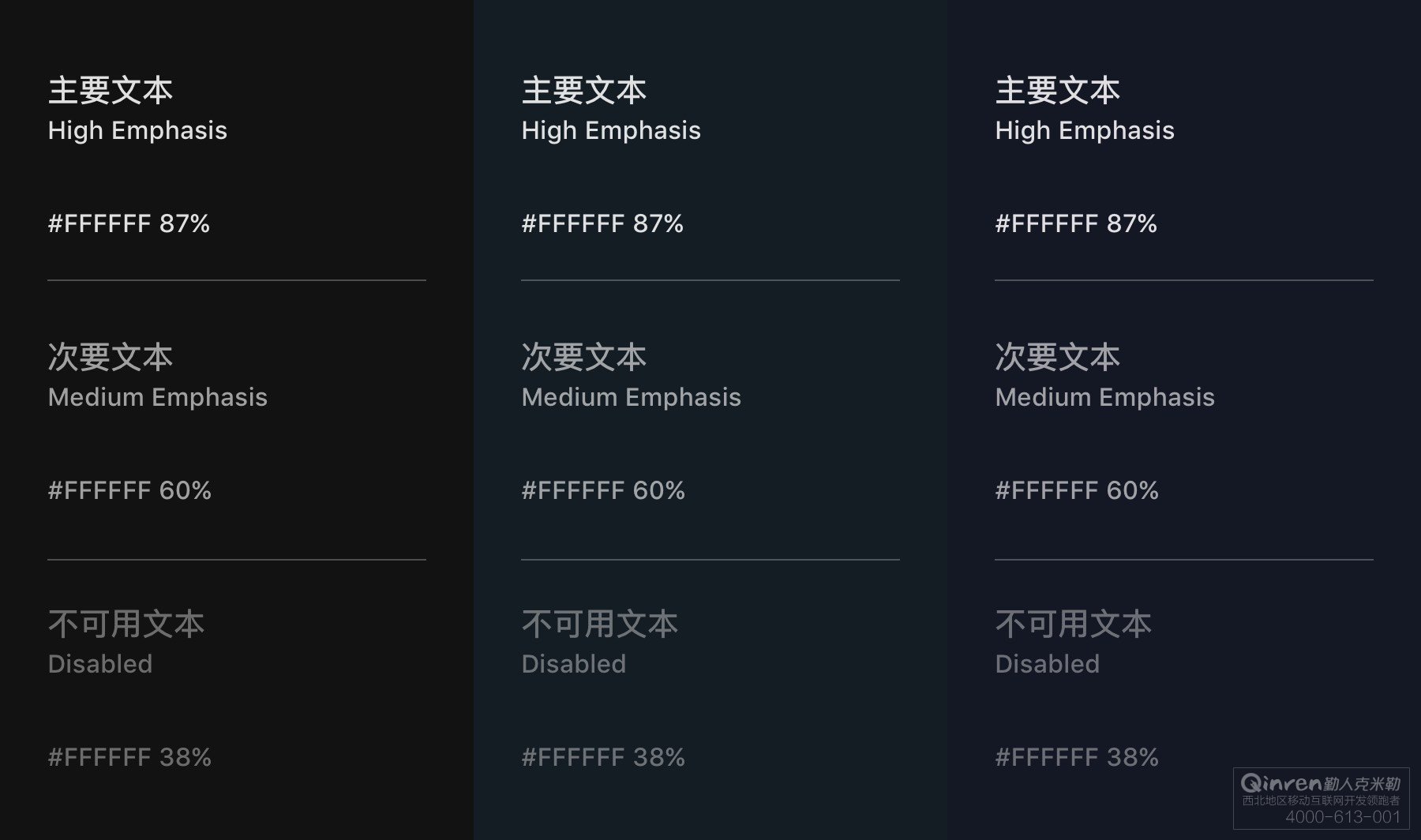The width and height of the screenshot is (1421, 840).
Task: Click #FFFFFF 38% value in the left column
Action: pyautogui.click(x=129, y=757)
